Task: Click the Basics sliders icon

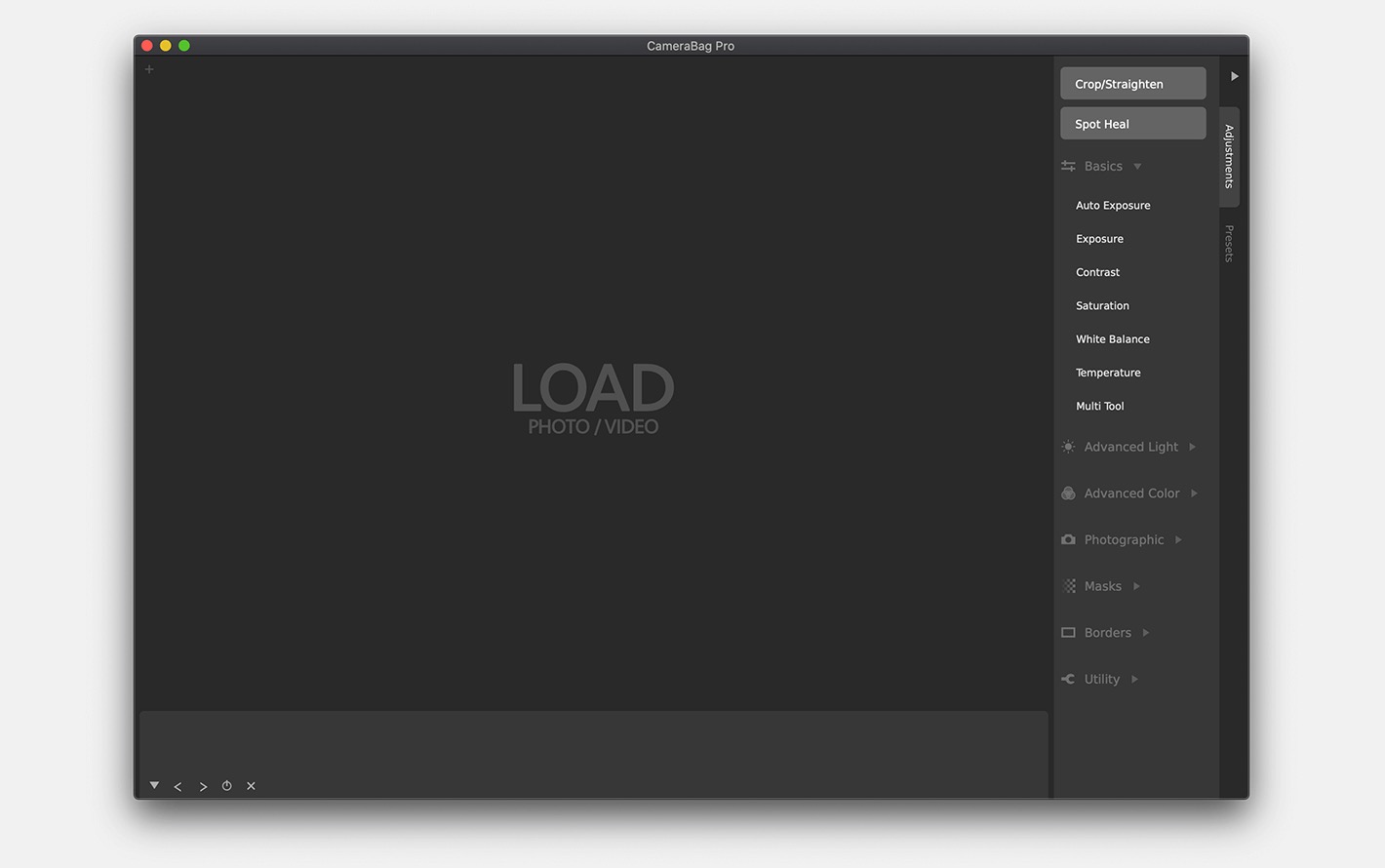Action: click(x=1068, y=166)
